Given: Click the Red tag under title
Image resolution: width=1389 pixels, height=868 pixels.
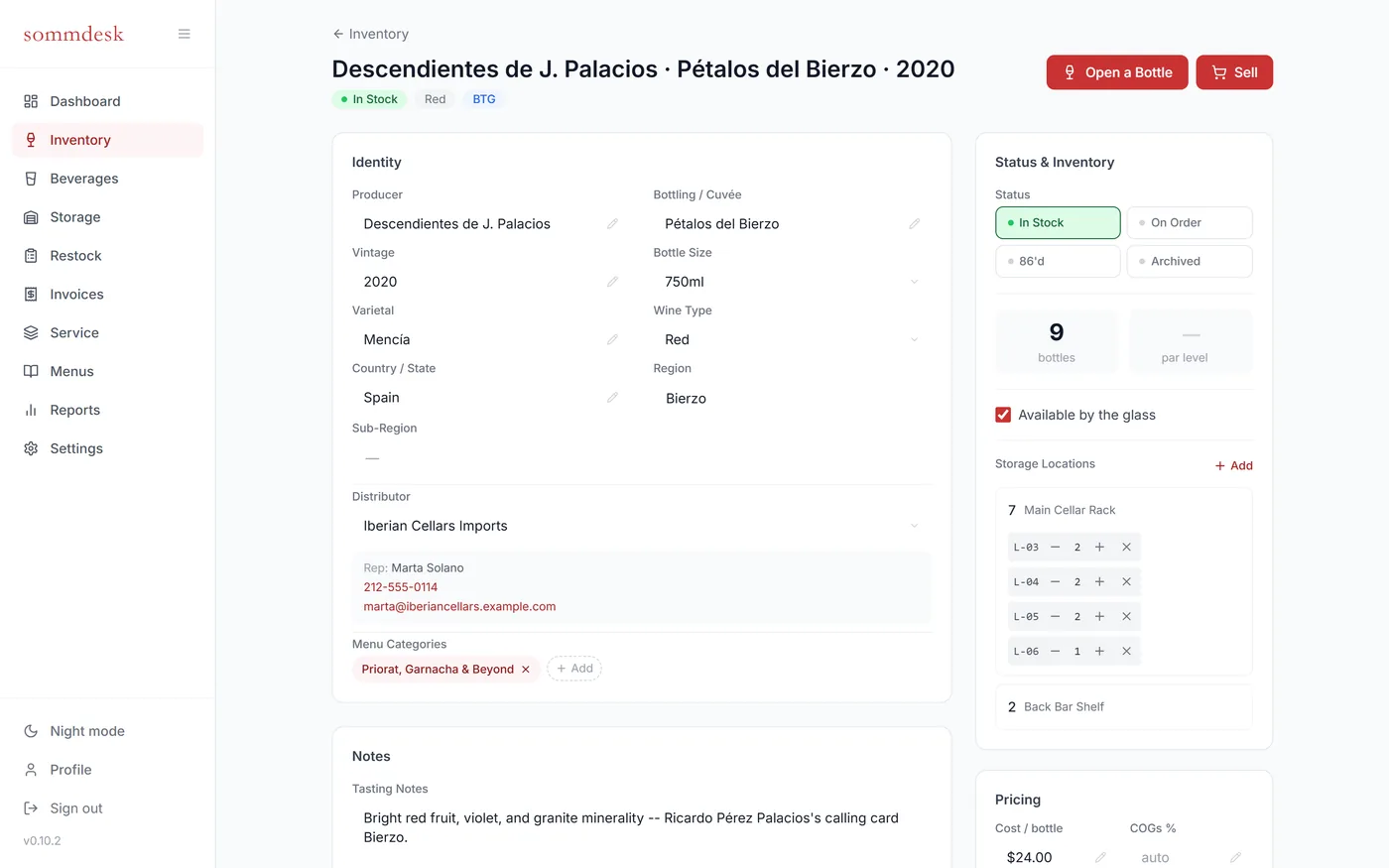Looking at the screenshot, I should 435,99.
